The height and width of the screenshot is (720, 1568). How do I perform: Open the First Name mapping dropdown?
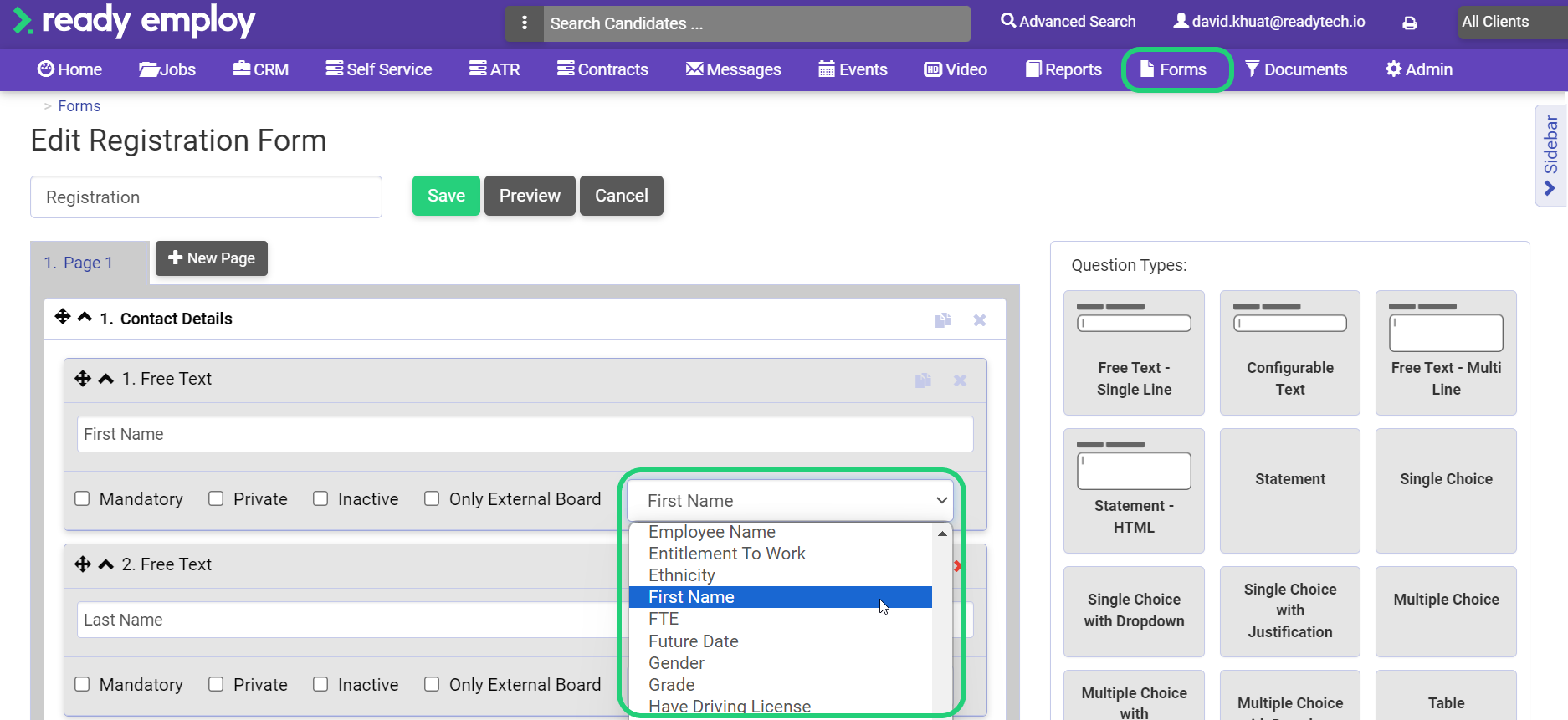[x=790, y=500]
